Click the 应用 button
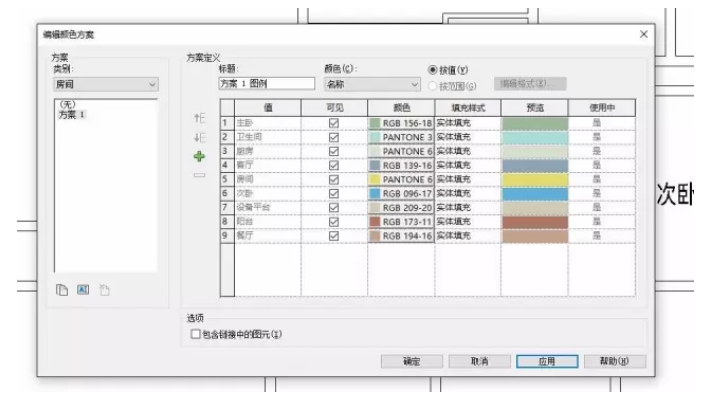The width and height of the screenshot is (706, 398). click(547, 361)
